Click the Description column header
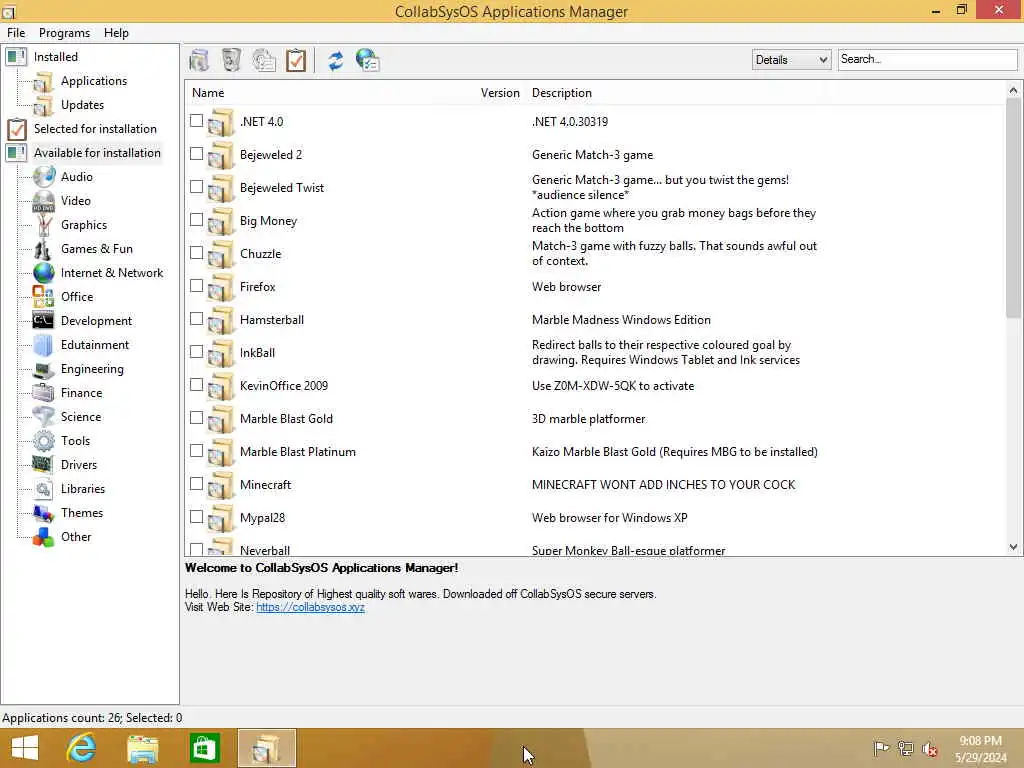 tap(562, 93)
